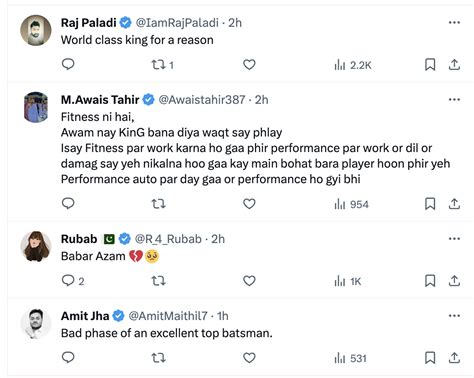Retweet M.Awais Tahir's tweet
Viewport: 474px width, 378px height.
[158, 204]
